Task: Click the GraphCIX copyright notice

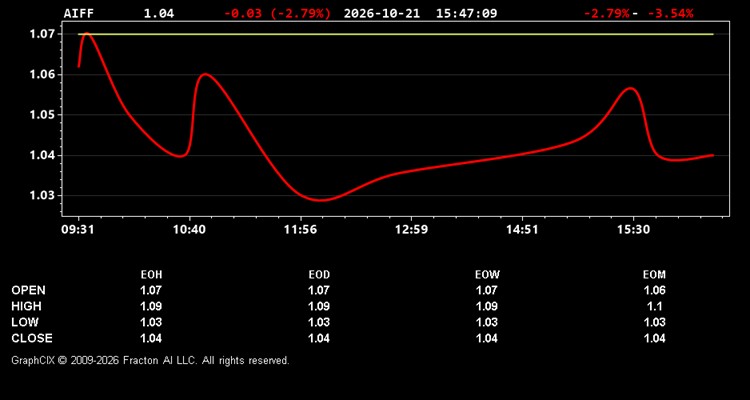Action: tap(150, 360)
